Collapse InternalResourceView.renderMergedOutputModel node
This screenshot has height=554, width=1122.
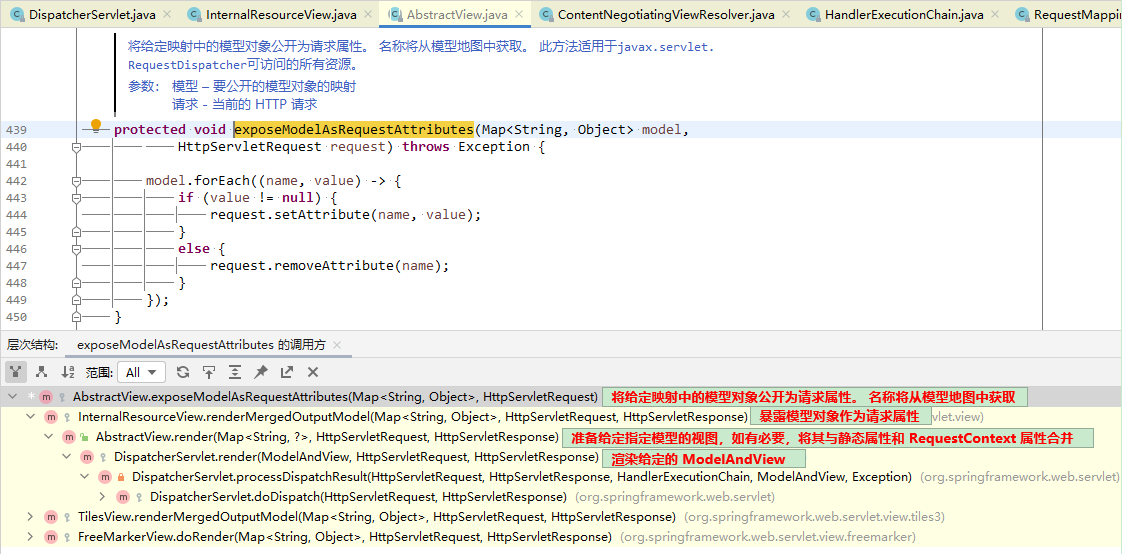[29, 417]
